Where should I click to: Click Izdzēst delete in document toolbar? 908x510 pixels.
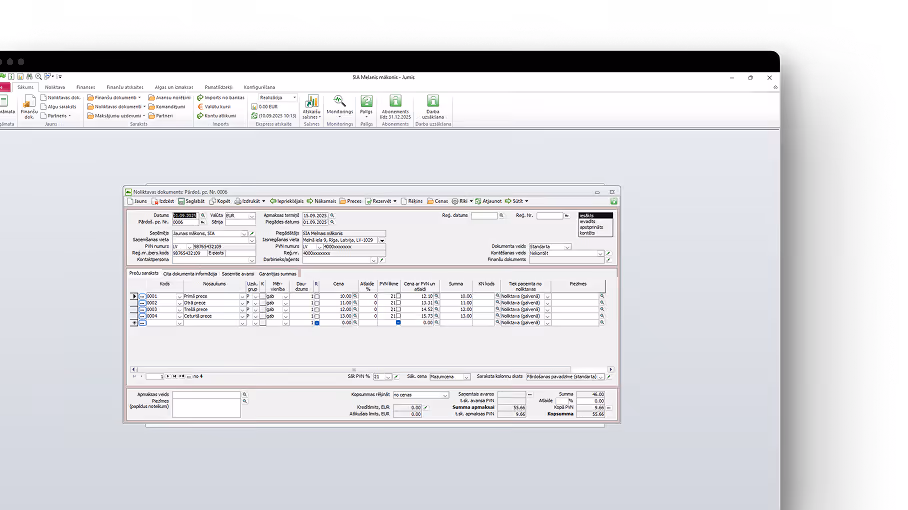(163, 201)
